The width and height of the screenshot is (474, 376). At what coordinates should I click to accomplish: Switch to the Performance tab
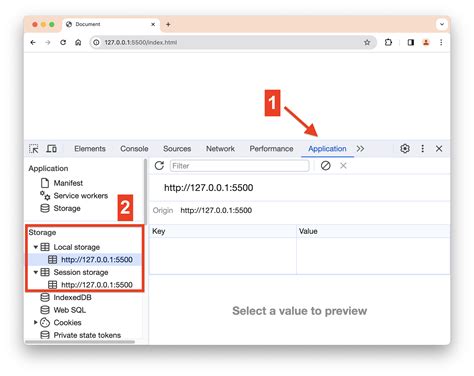pos(271,149)
